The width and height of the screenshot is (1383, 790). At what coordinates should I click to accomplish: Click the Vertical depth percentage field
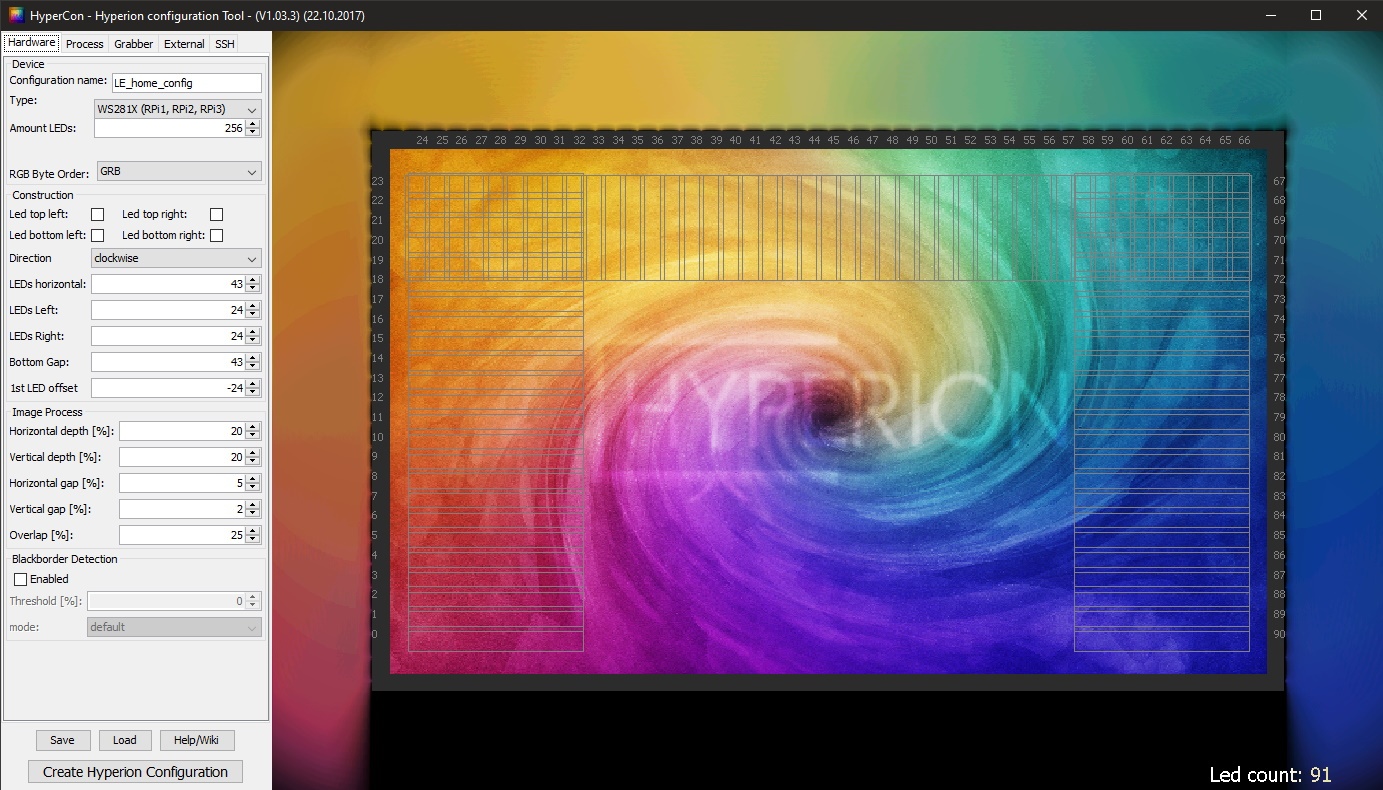(x=182, y=457)
